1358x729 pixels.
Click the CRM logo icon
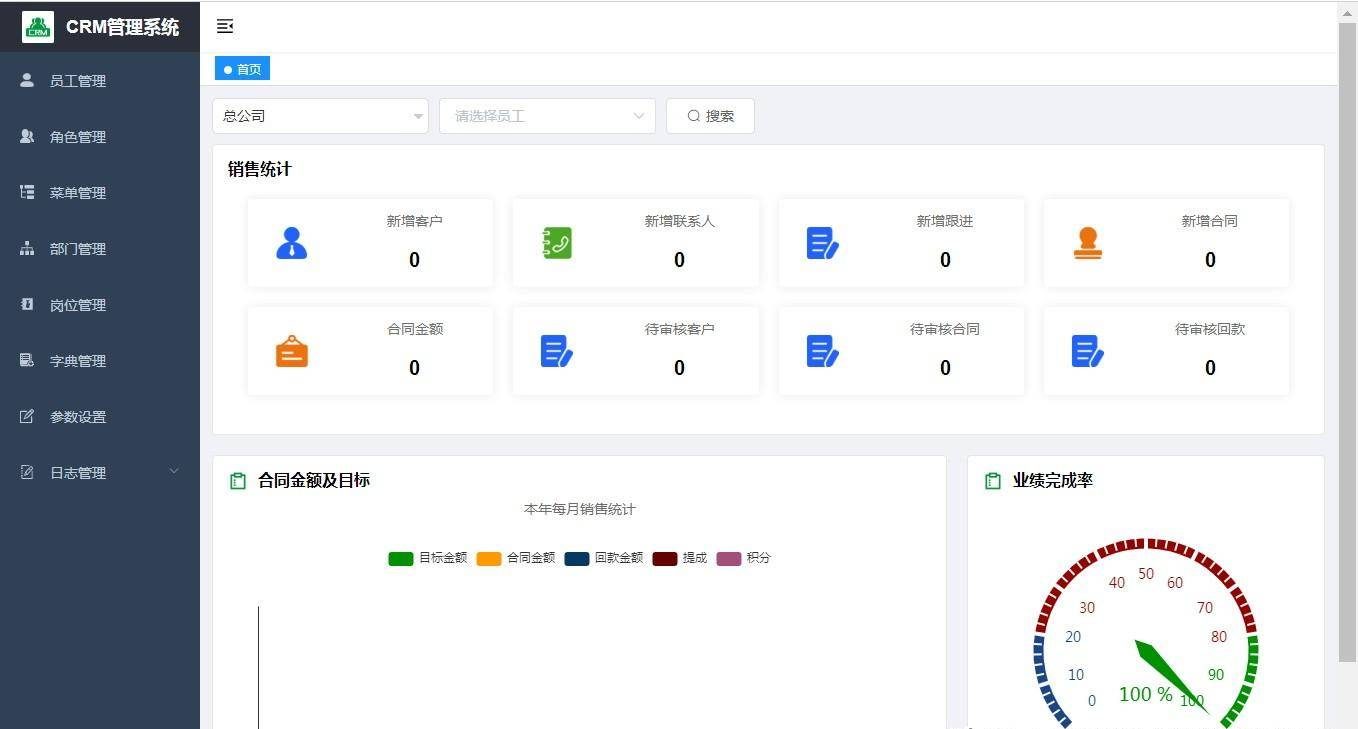tap(38, 27)
